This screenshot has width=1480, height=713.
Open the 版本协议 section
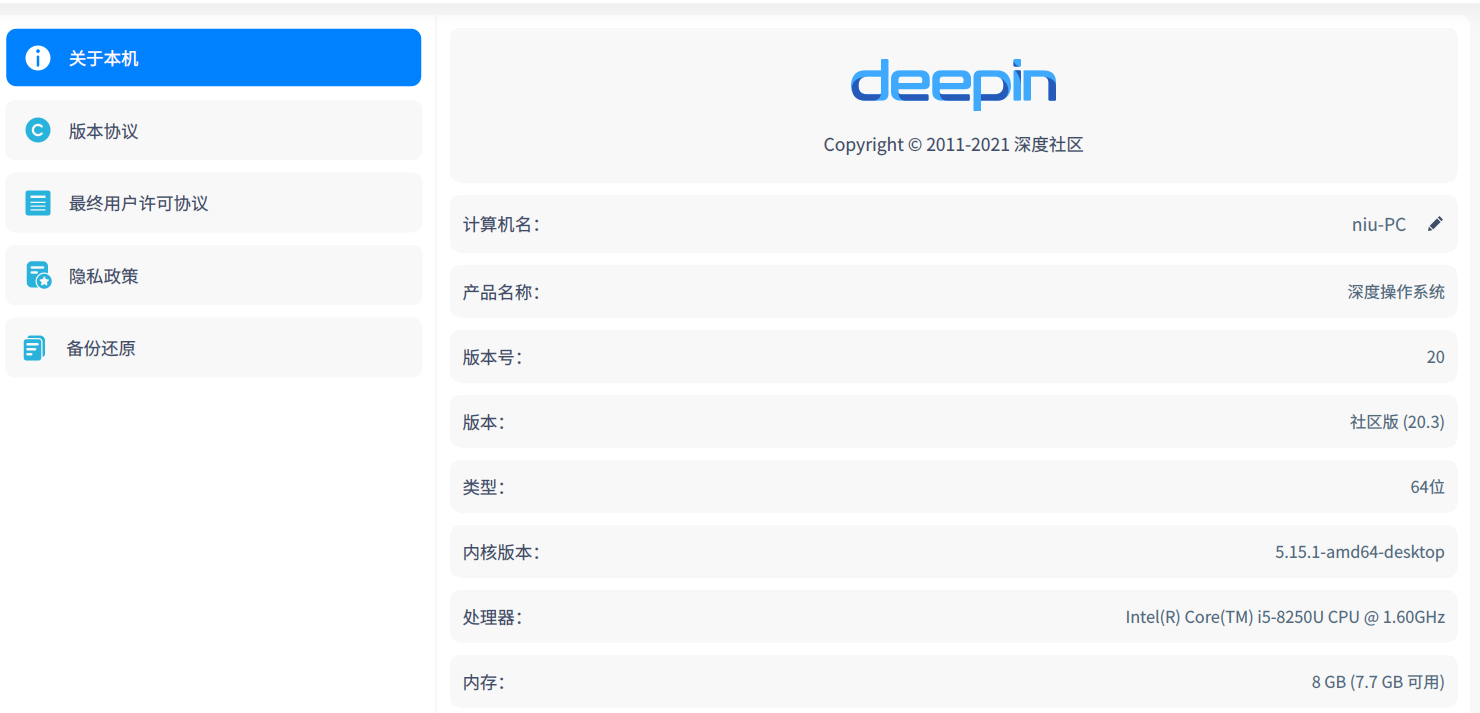213,130
